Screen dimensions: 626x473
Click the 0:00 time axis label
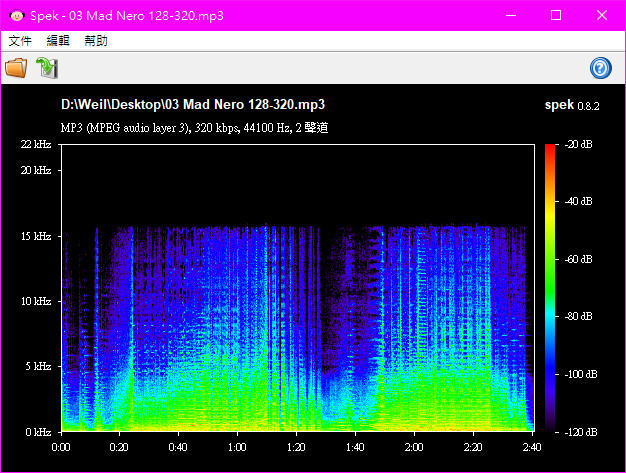61,447
